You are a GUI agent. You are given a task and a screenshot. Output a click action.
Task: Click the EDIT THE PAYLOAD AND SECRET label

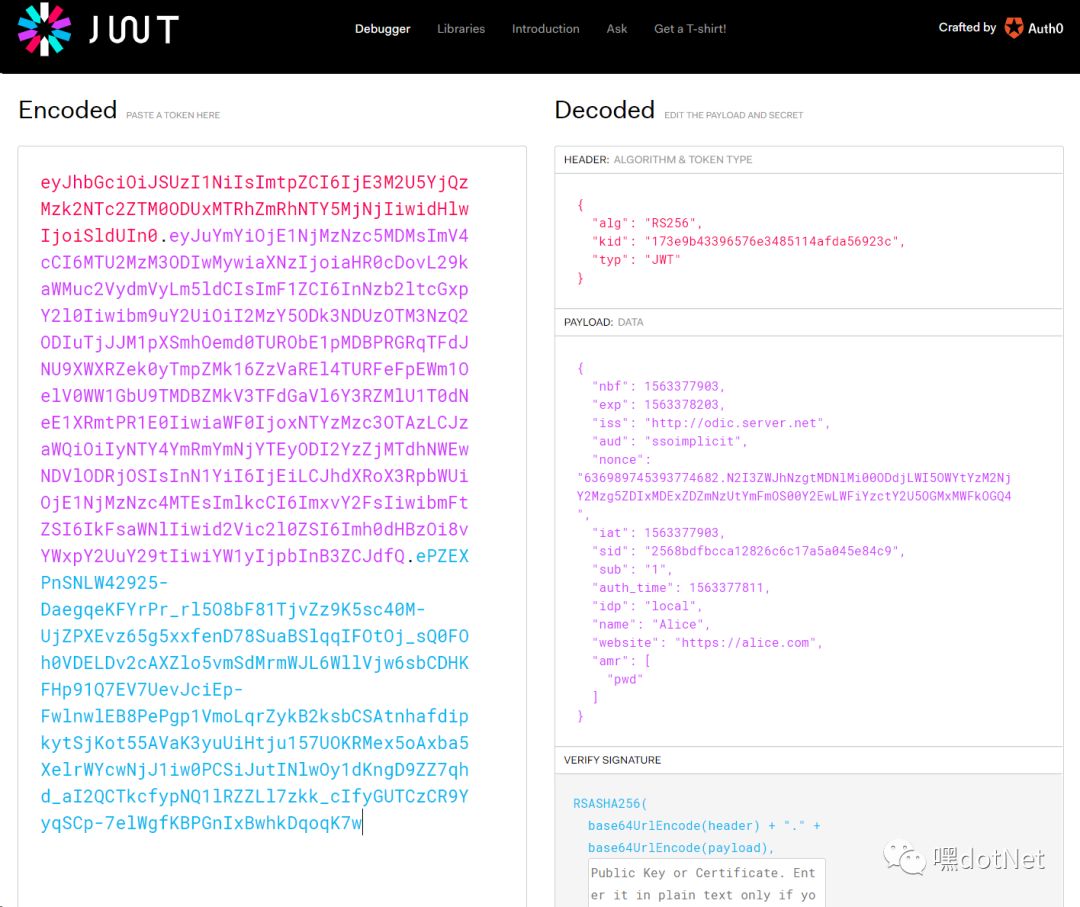click(734, 115)
